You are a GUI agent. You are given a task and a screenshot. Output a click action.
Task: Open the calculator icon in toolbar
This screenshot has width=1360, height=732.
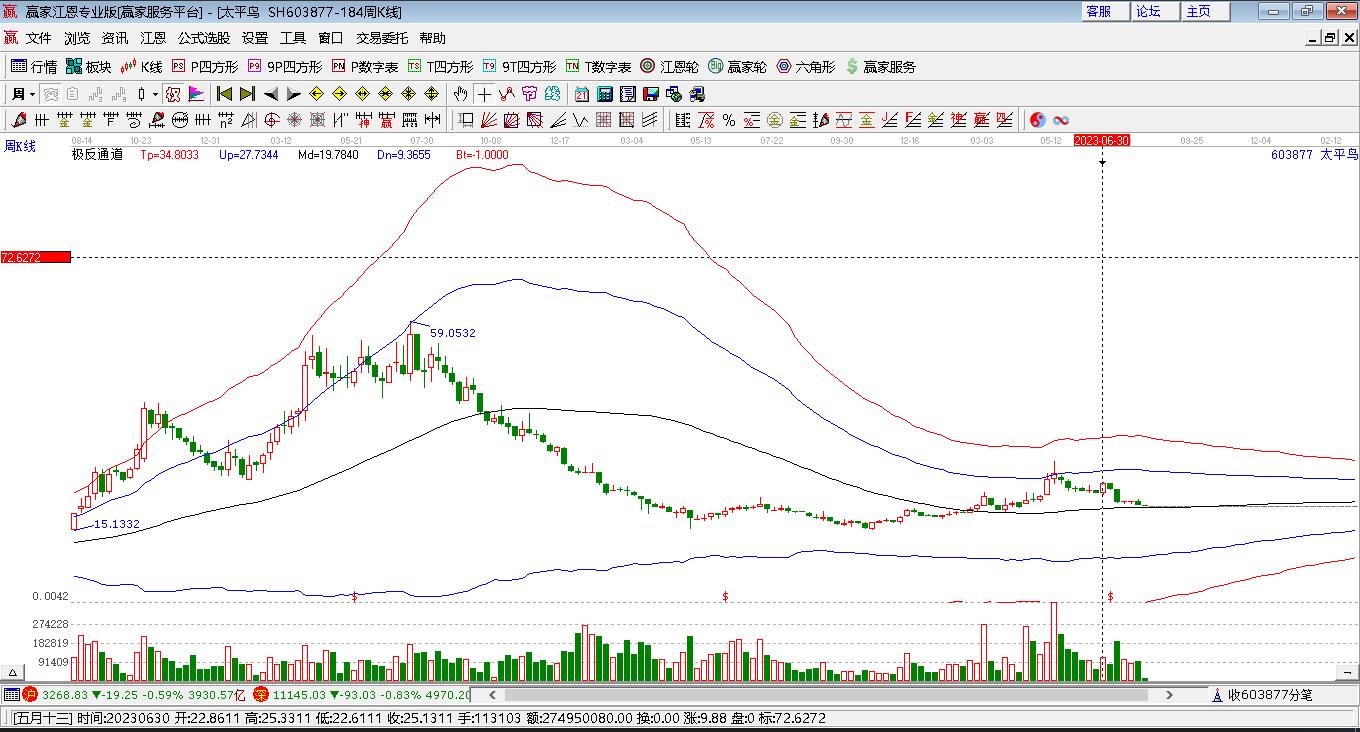click(604, 94)
